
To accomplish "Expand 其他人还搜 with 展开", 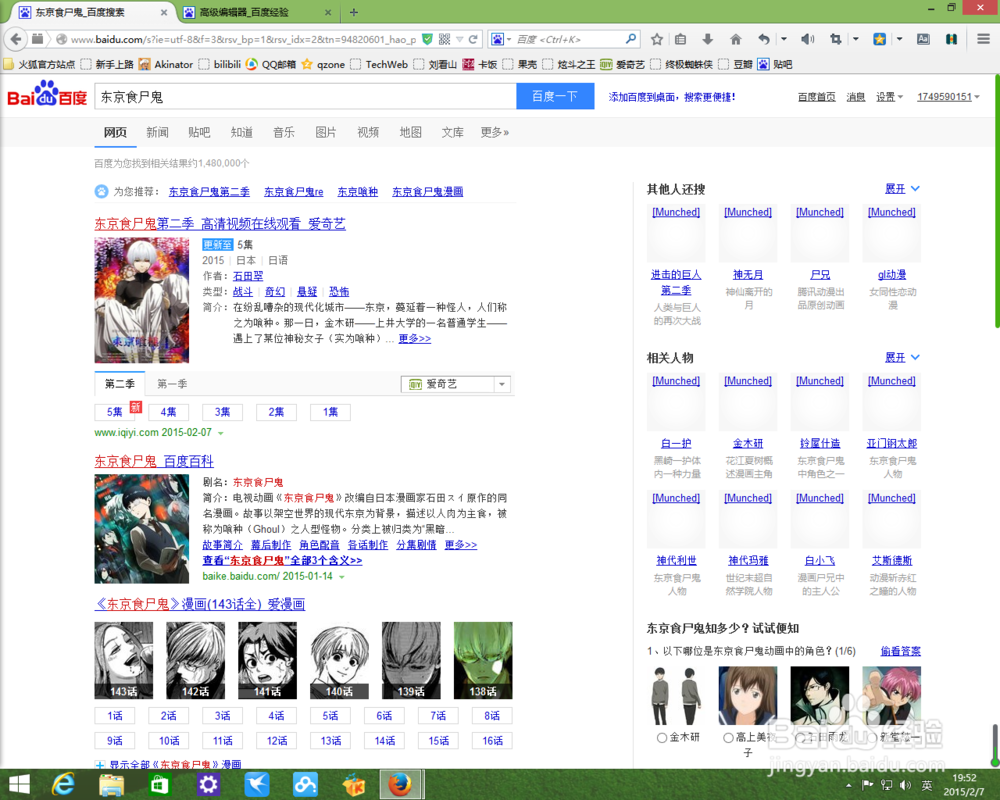I will point(902,189).
